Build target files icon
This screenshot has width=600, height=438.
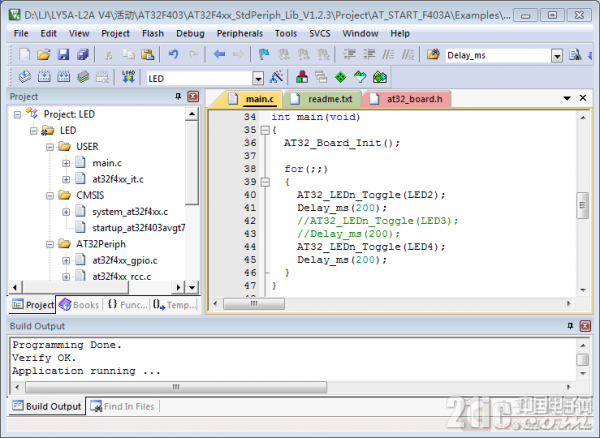click(x=44, y=77)
